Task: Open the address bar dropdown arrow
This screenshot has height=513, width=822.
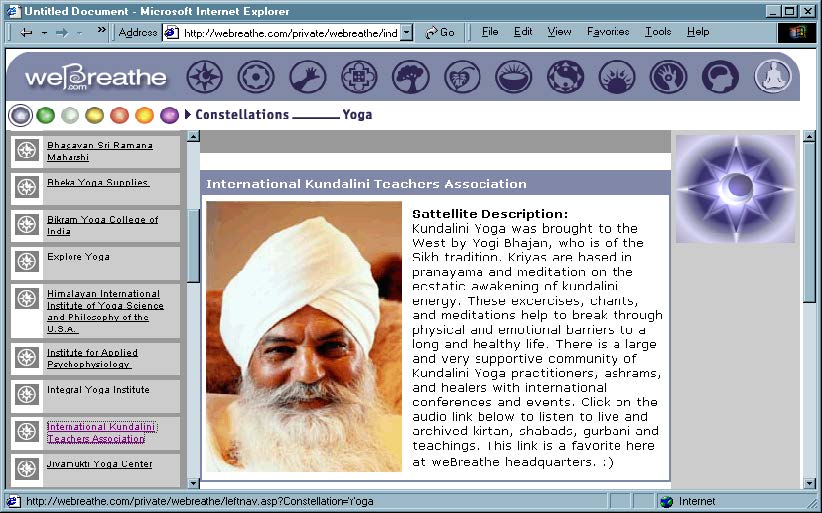Action: [x=406, y=32]
